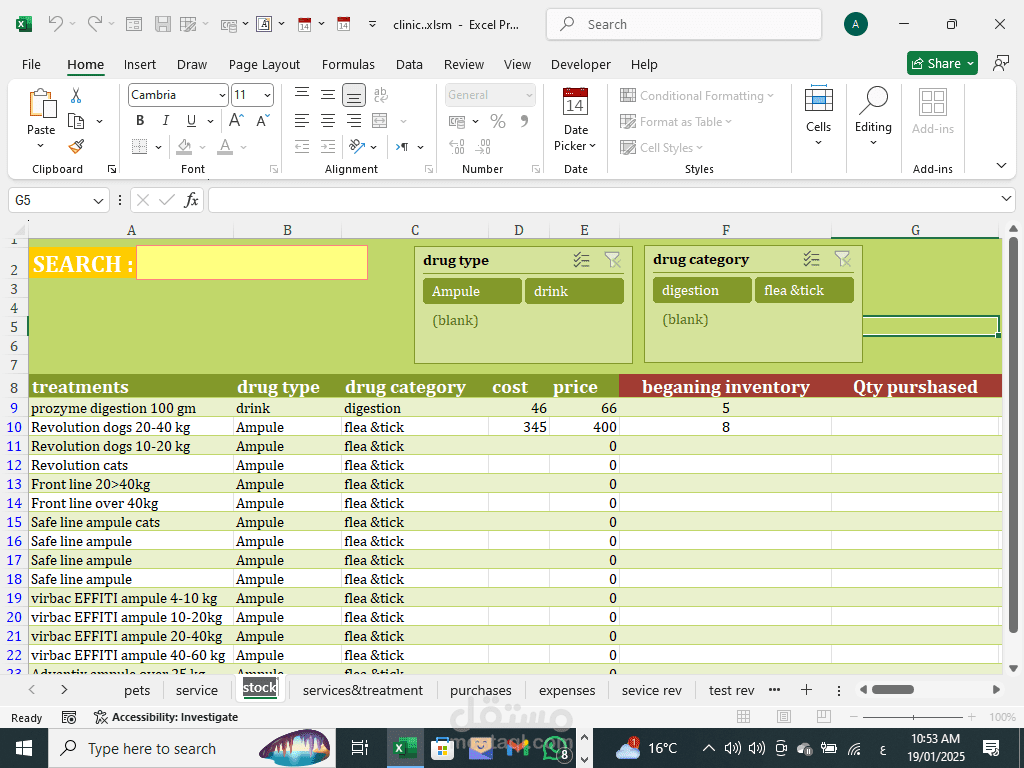Add a new sheet with plus icon
Screen dimensions: 1024x768
click(x=806, y=690)
